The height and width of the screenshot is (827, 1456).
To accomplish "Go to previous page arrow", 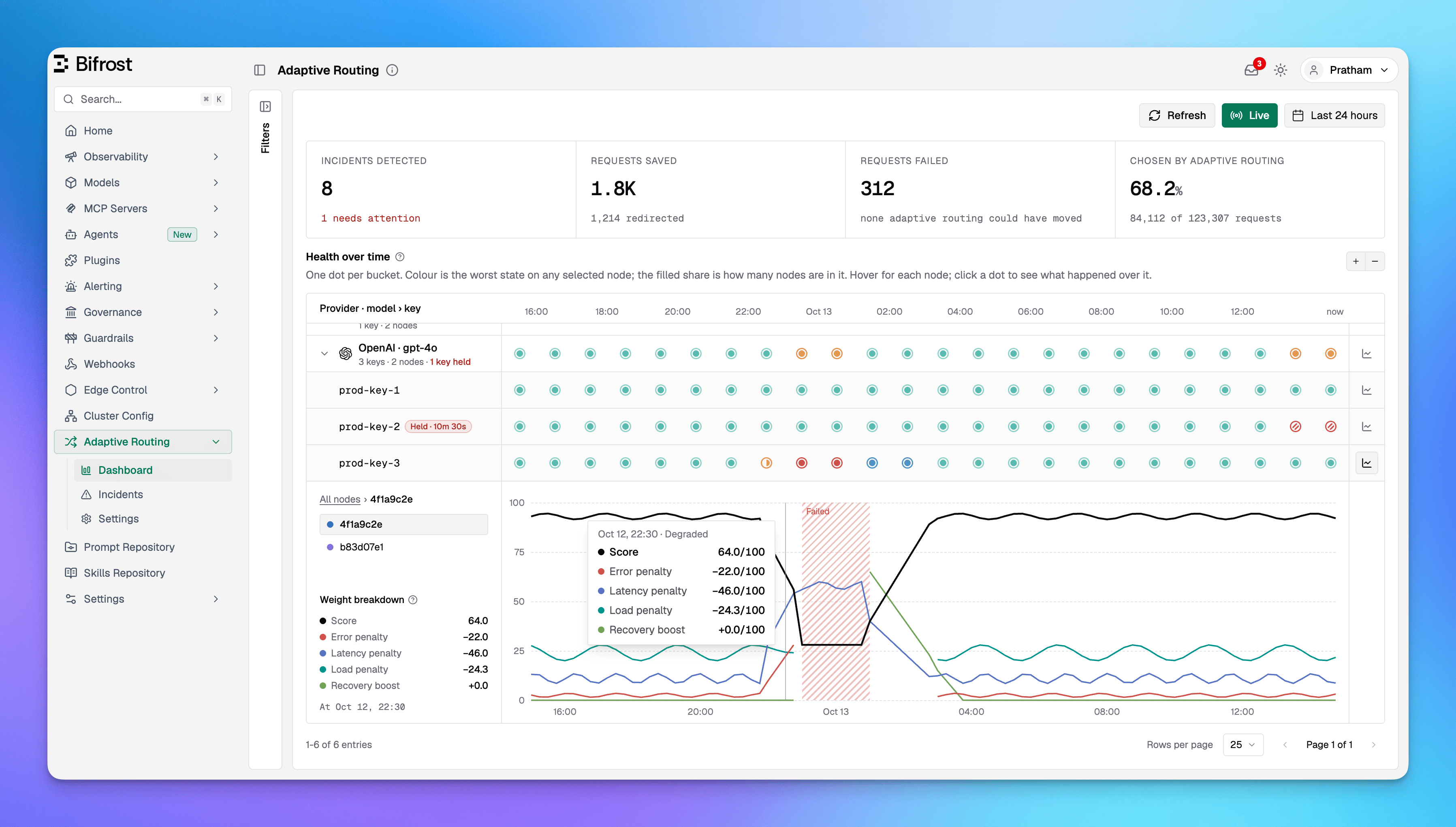I will tap(1285, 745).
